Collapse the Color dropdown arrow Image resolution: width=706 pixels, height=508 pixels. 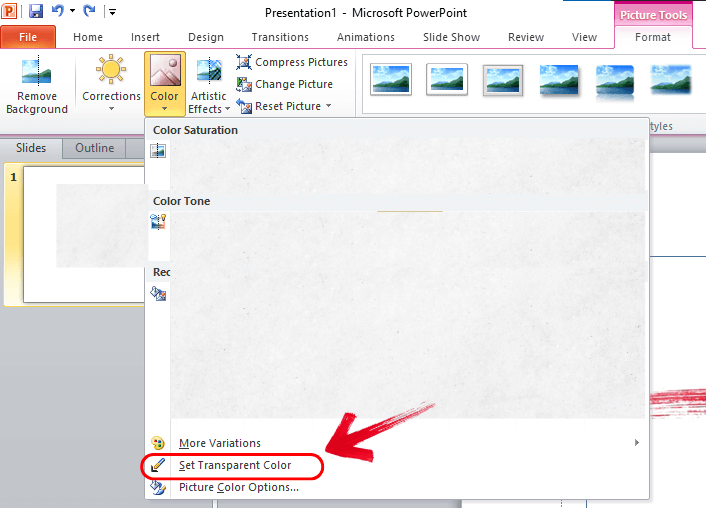pyautogui.click(x=164, y=109)
